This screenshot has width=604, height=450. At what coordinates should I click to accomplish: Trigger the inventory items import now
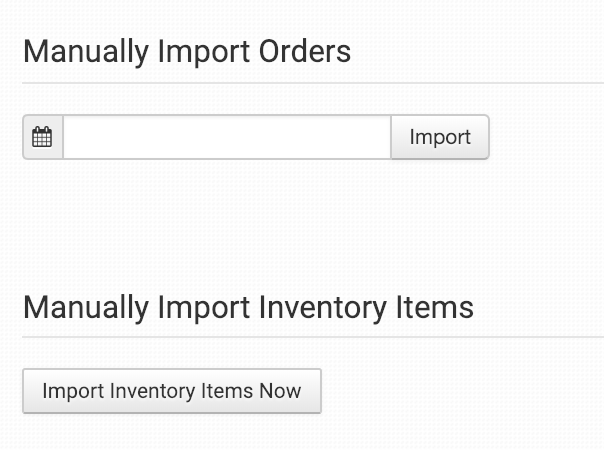pyautogui.click(x=171, y=391)
